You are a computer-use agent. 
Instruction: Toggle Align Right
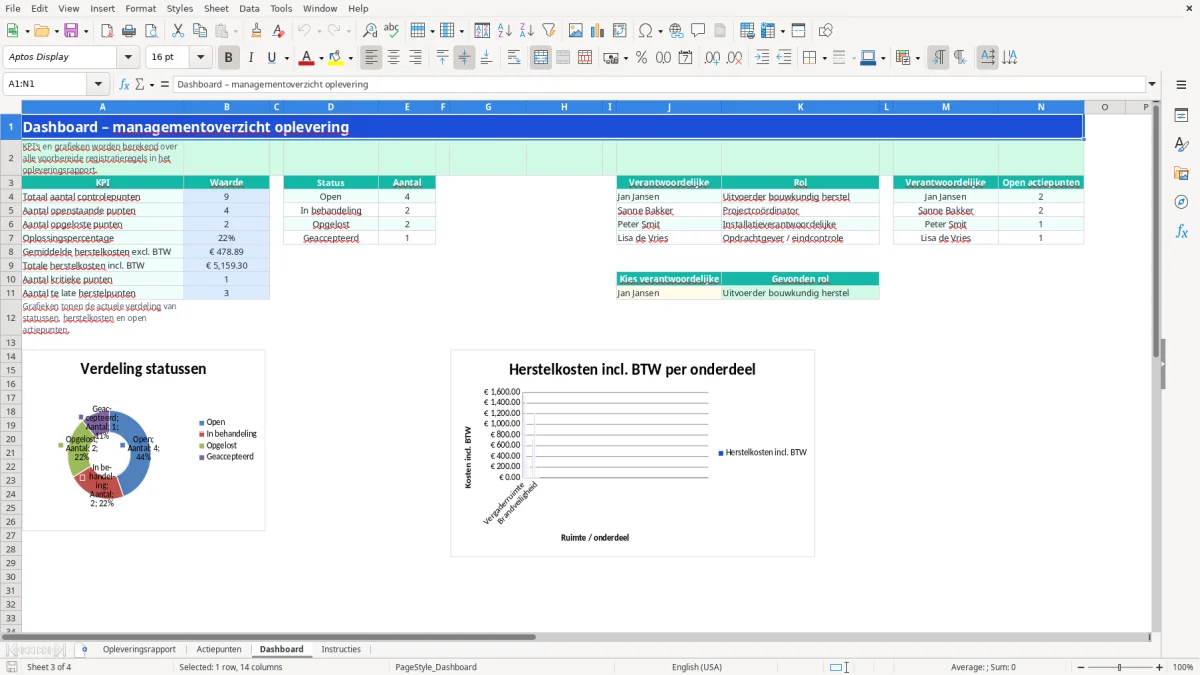(x=415, y=58)
